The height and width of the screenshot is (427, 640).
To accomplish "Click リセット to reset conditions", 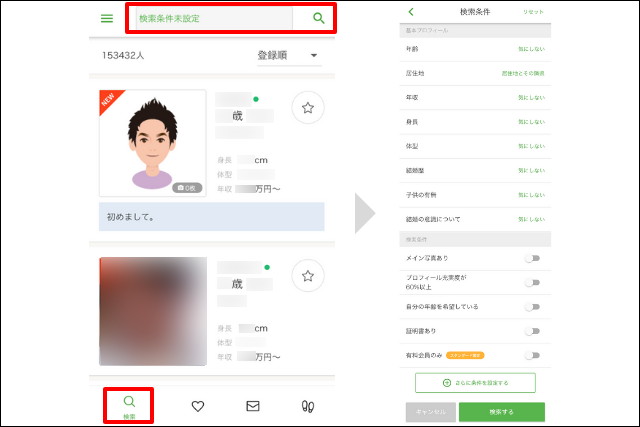I will [x=533, y=12].
